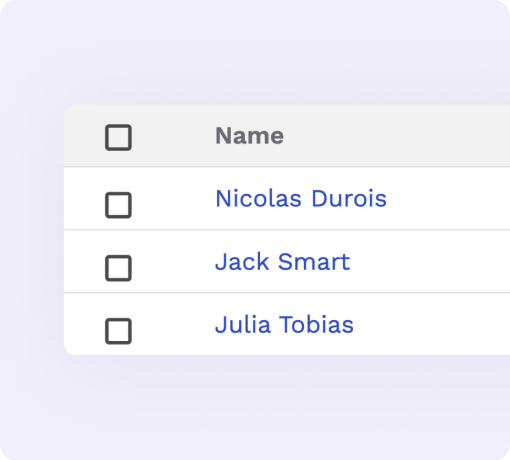This screenshot has width=510, height=460.
Task: Open Nicolas Durois profile link
Action: tap(301, 199)
